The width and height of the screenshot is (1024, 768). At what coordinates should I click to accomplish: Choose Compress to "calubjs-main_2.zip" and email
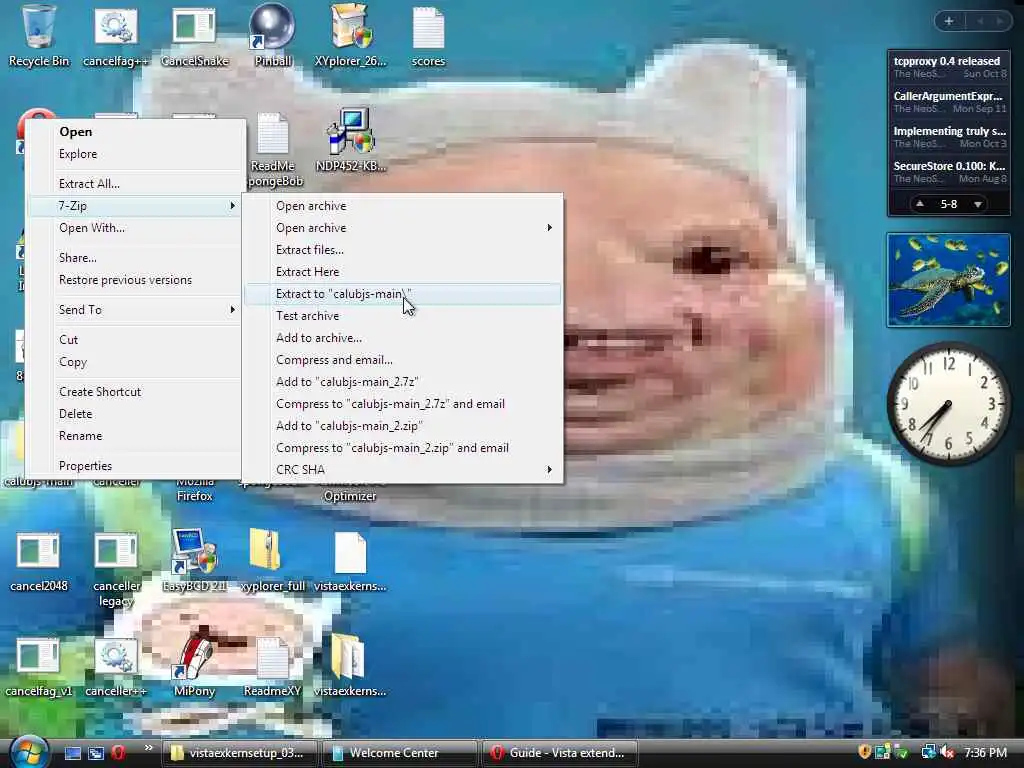point(402,448)
